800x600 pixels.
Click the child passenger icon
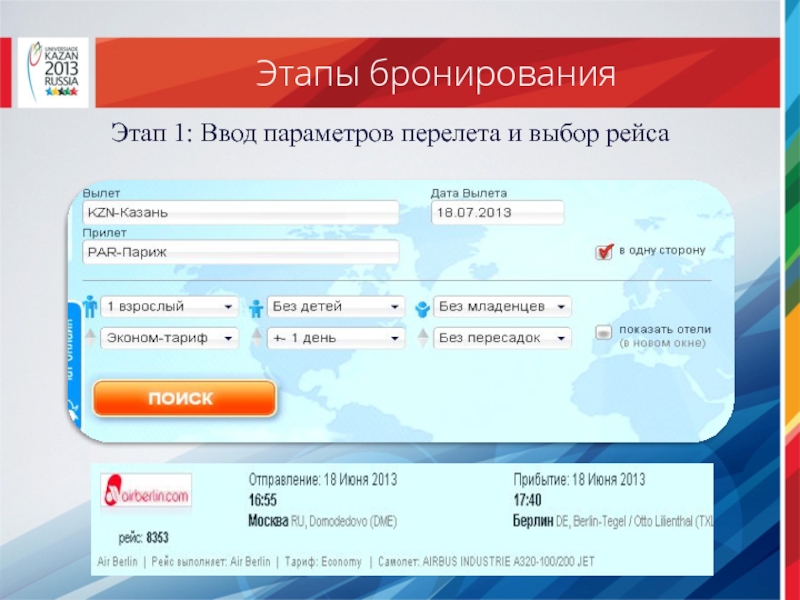pos(255,307)
